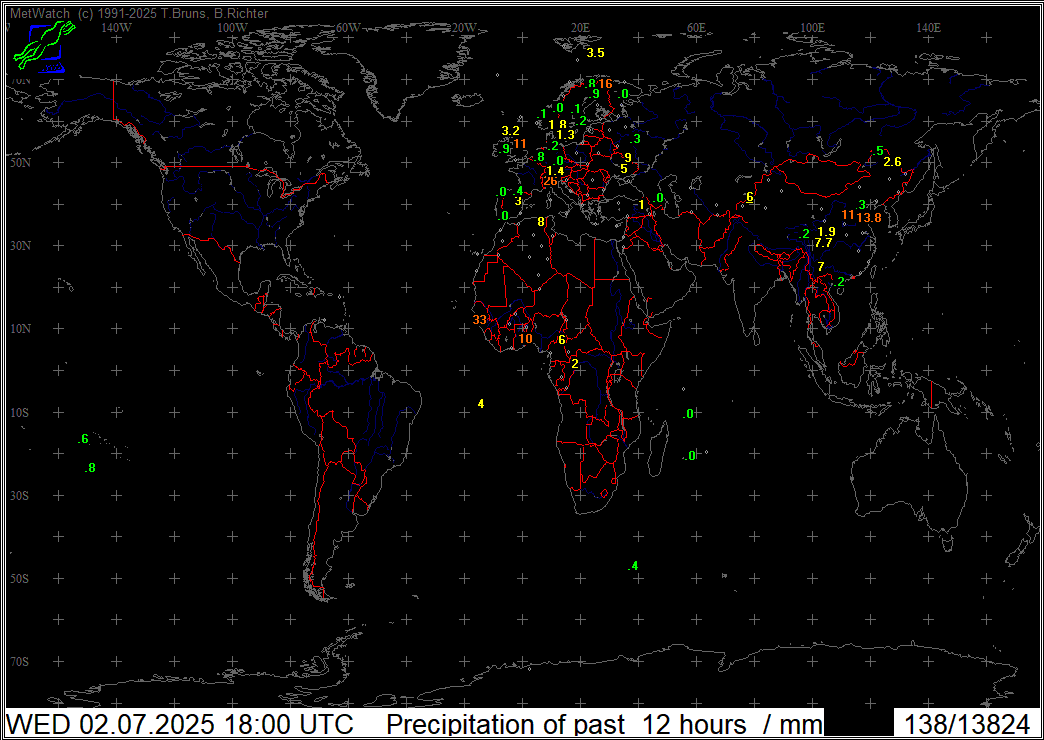Click the '100W' longitude label
1044x740 pixels.
pyautogui.click(x=232, y=27)
